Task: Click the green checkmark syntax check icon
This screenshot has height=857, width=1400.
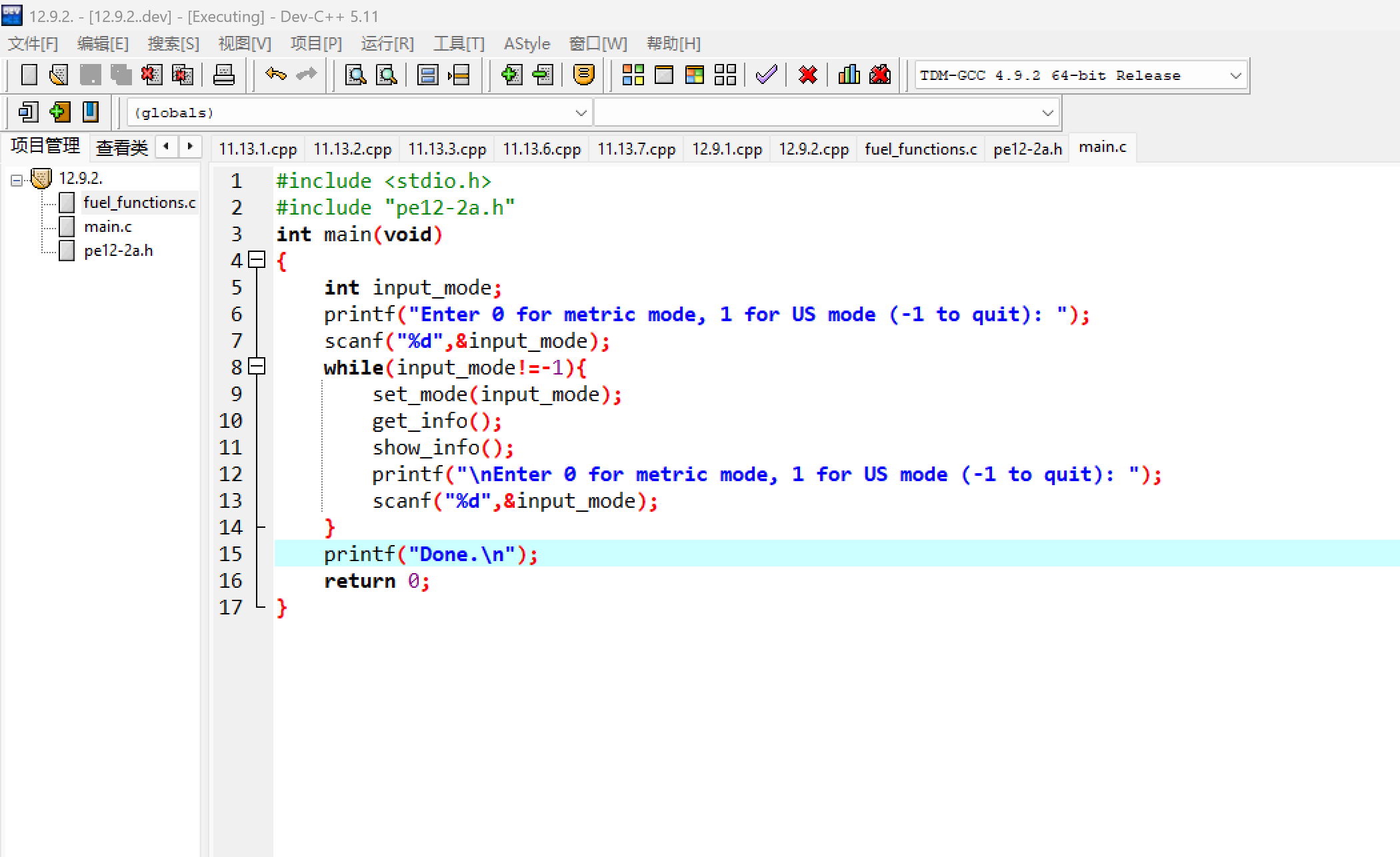Action: click(x=766, y=75)
